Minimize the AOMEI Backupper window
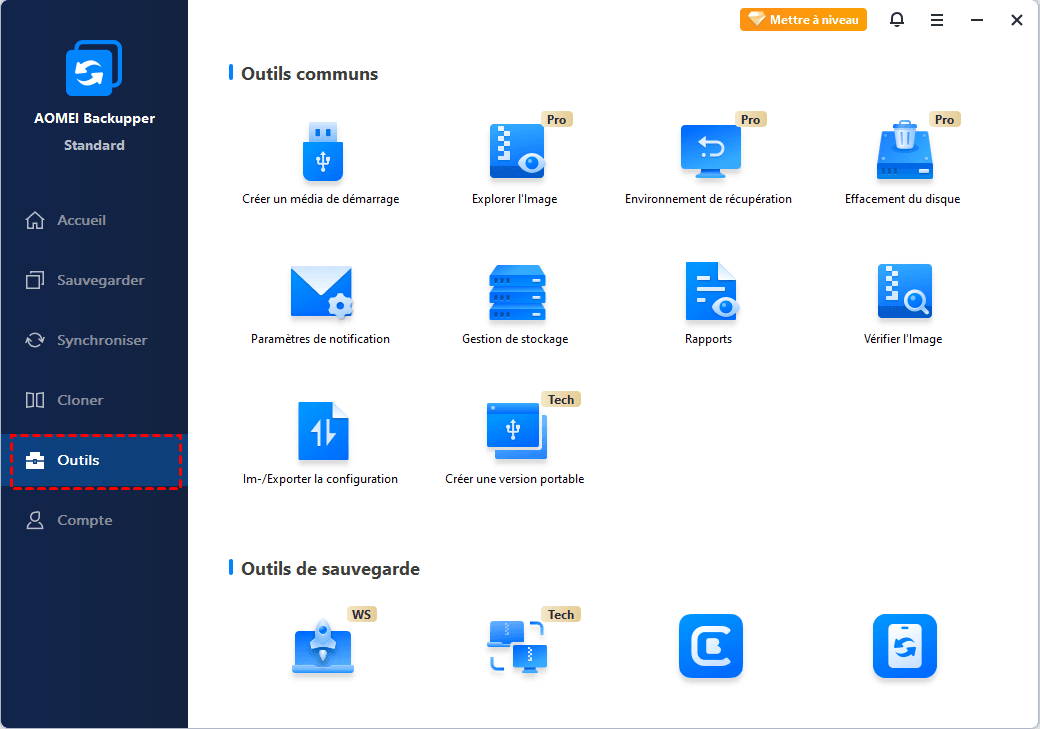1040x729 pixels. (977, 20)
